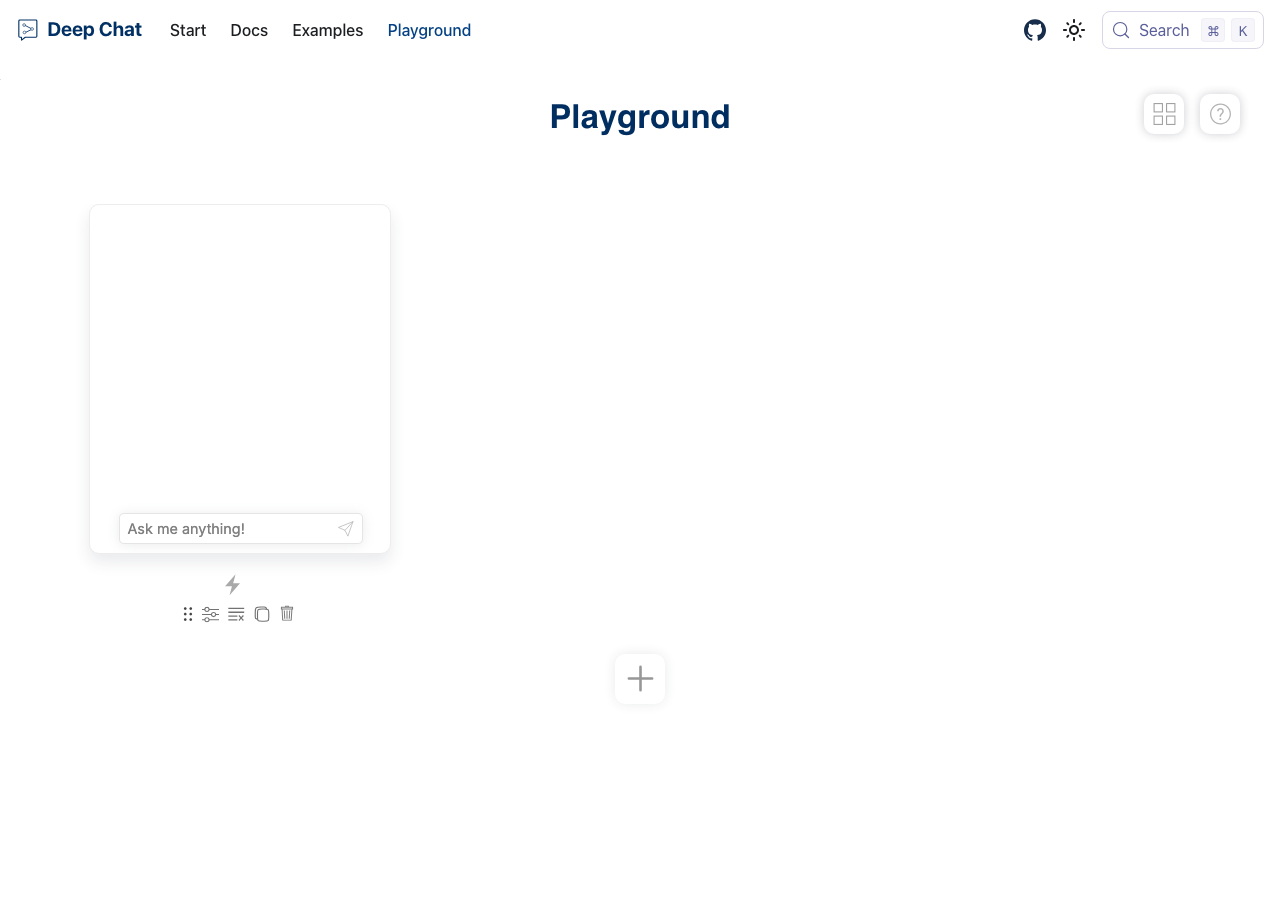Screen dimensions: 1280x900
Task: Select the Playground nav item
Action: click(429, 30)
